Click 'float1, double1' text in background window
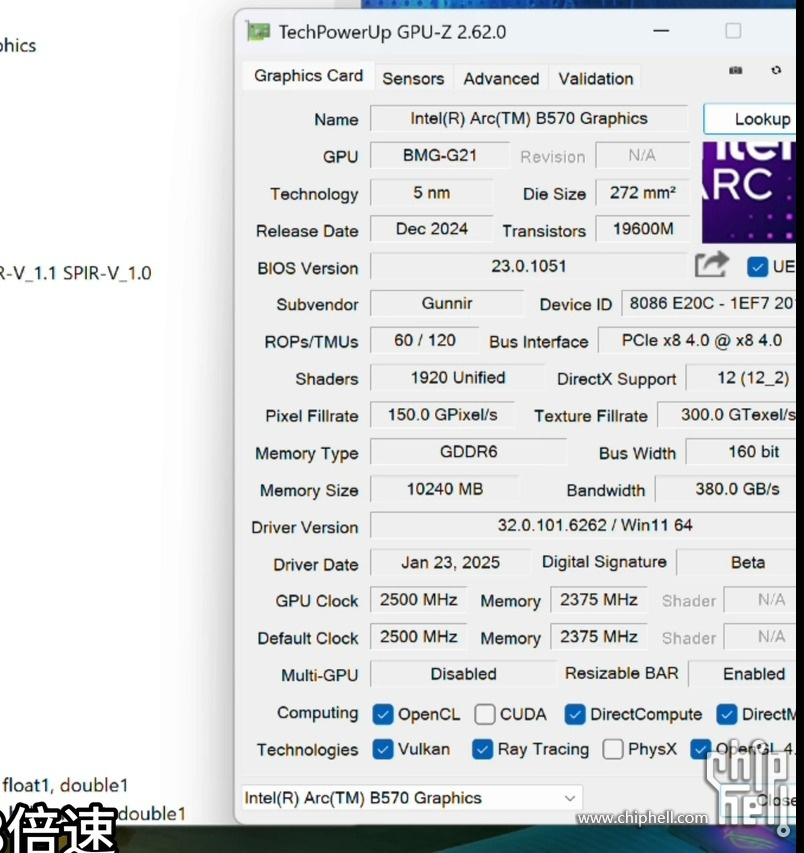Viewport: 804px width, 853px height. click(x=65, y=785)
